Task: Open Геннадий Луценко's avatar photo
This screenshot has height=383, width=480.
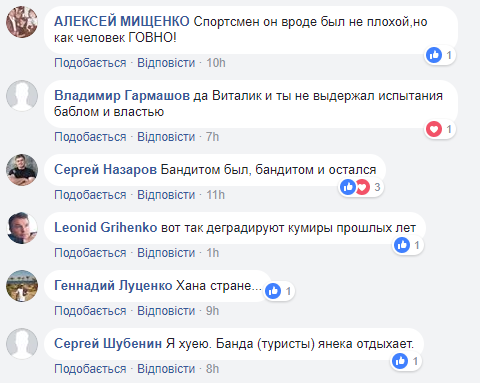Action: [x=22, y=286]
